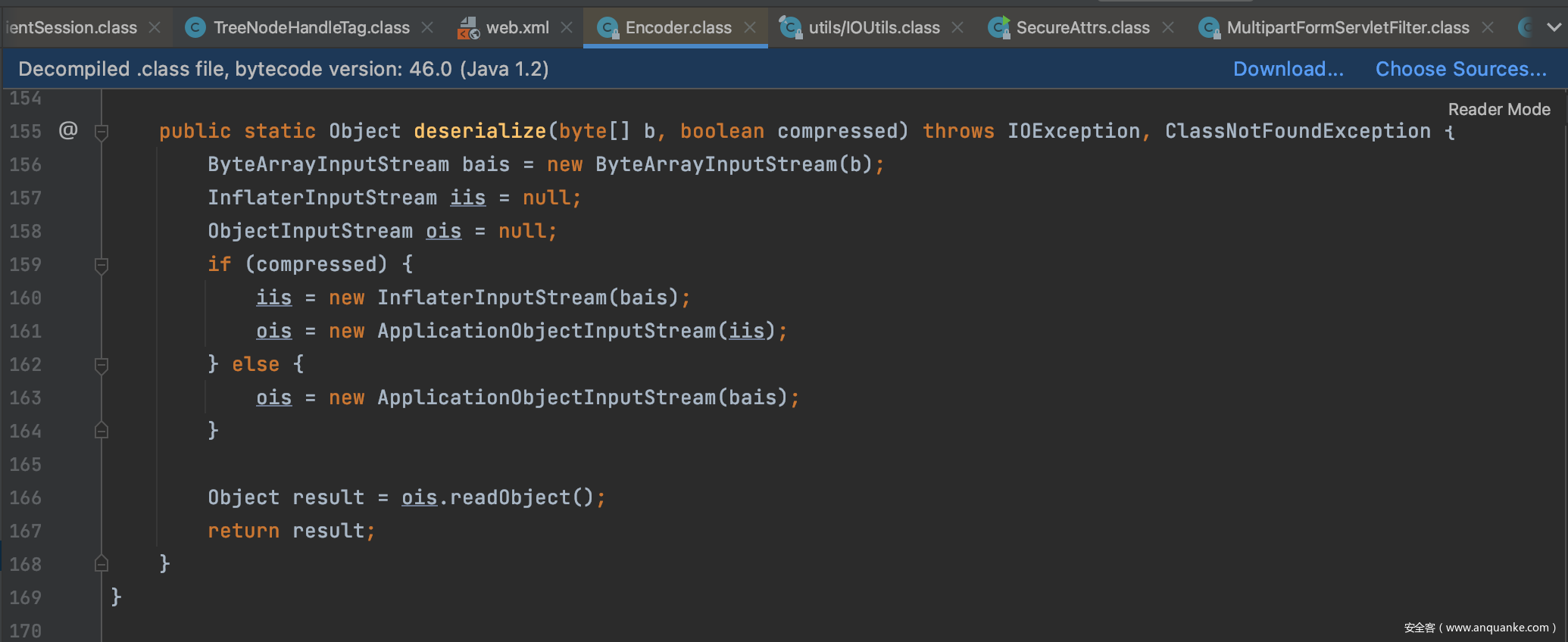The image size is (1568, 642).
Task: Close the SecureAttrs.class tab
Action: click(x=1168, y=28)
